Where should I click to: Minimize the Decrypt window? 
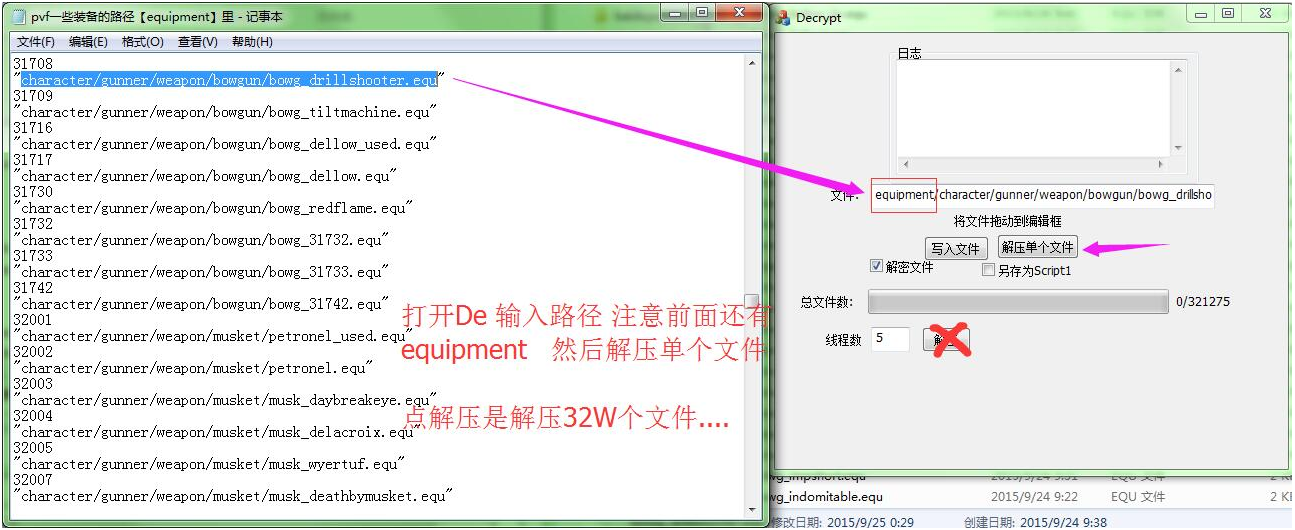pos(1200,13)
